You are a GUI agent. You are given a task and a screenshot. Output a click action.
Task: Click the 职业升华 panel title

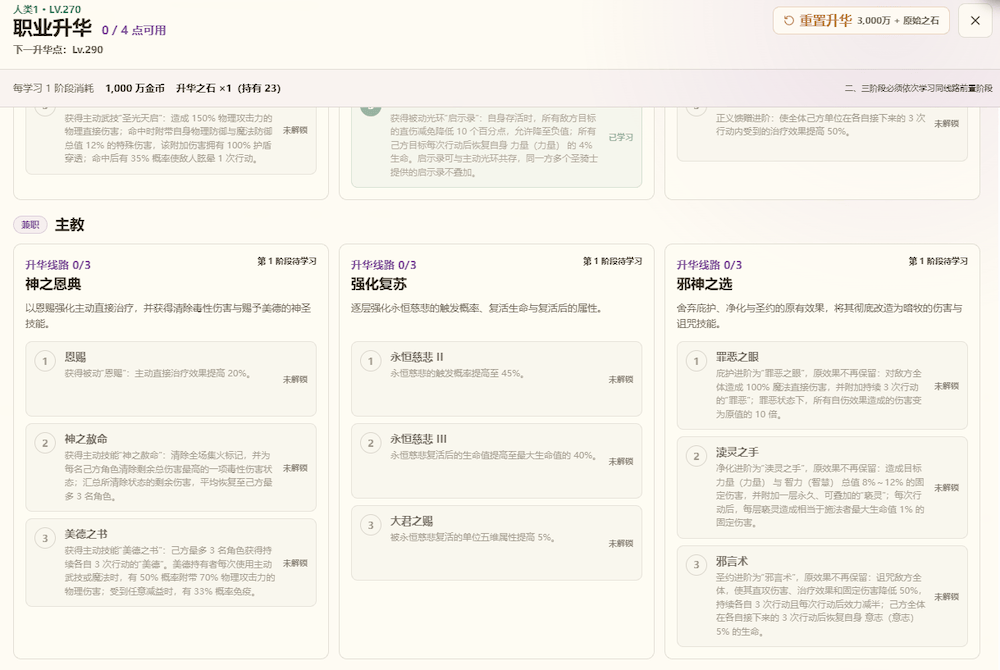point(52,29)
